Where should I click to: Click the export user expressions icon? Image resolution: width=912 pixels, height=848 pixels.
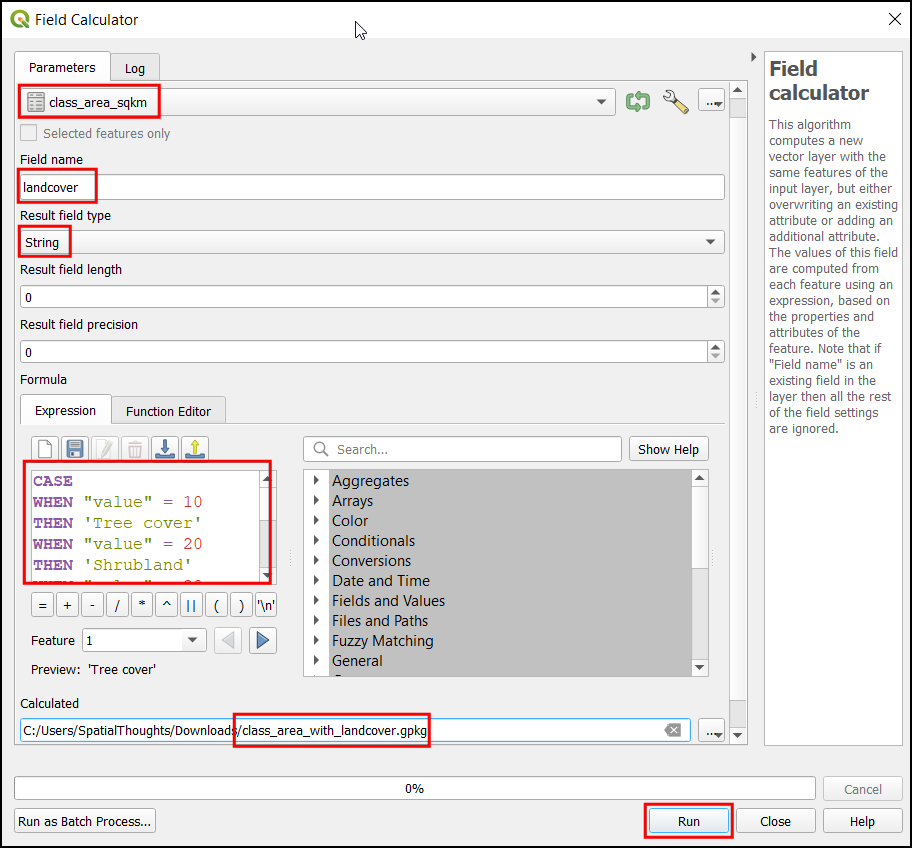tap(195, 449)
